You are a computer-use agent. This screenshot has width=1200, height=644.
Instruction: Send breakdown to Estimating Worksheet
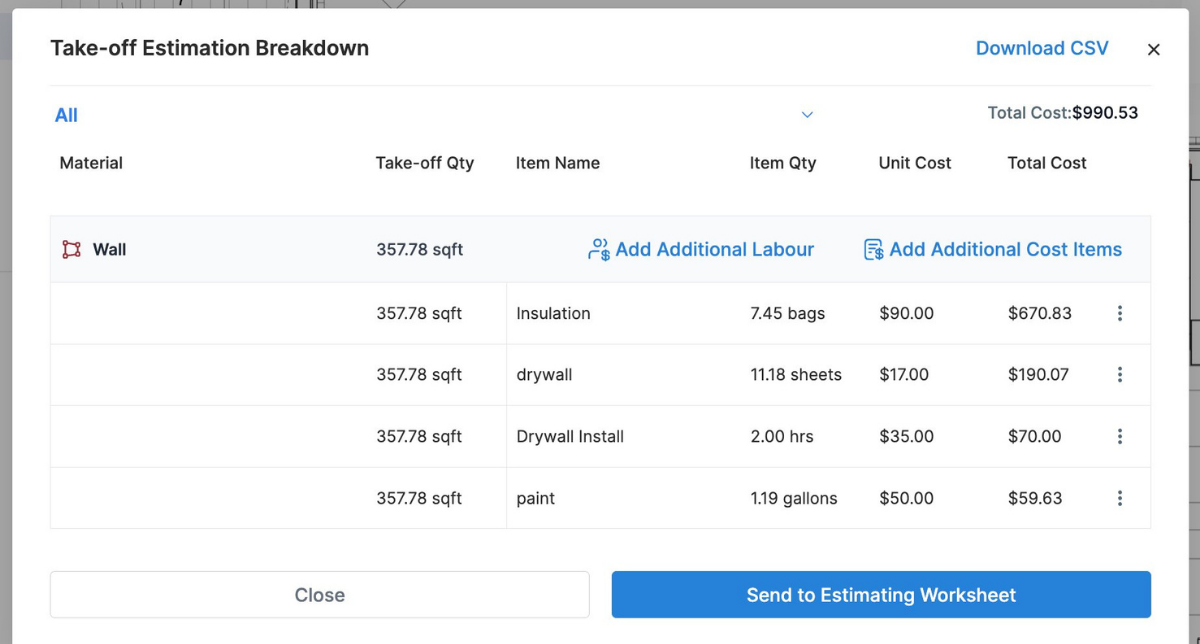coord(880,594)
